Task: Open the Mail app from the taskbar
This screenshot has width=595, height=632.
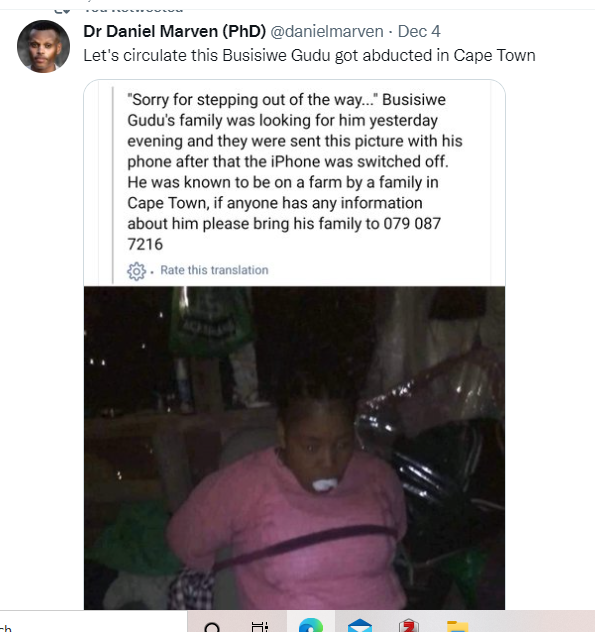Action: (360, 626)
